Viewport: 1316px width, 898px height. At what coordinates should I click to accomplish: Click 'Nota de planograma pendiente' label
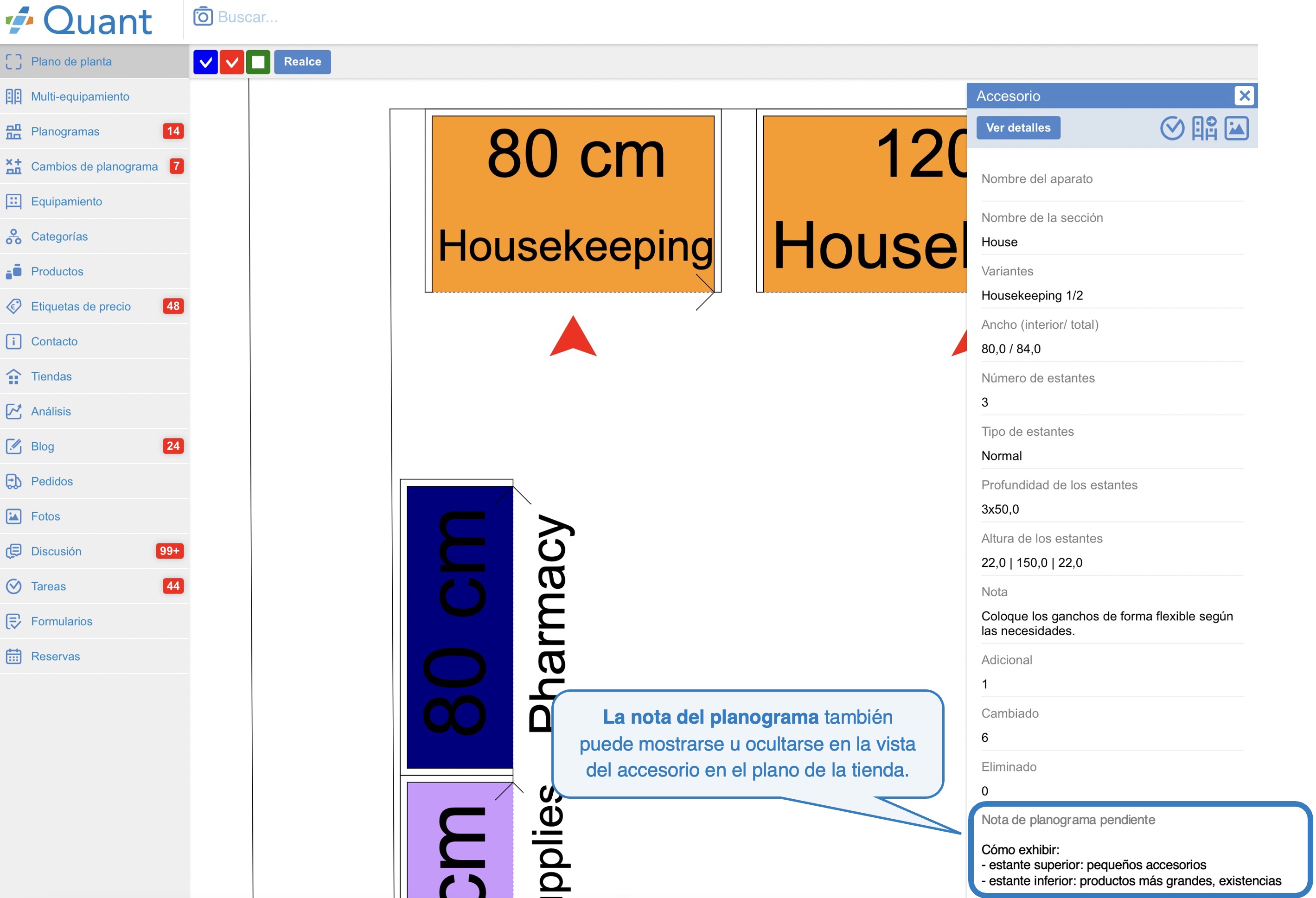pyautogui.click(x=1068, y=820)
